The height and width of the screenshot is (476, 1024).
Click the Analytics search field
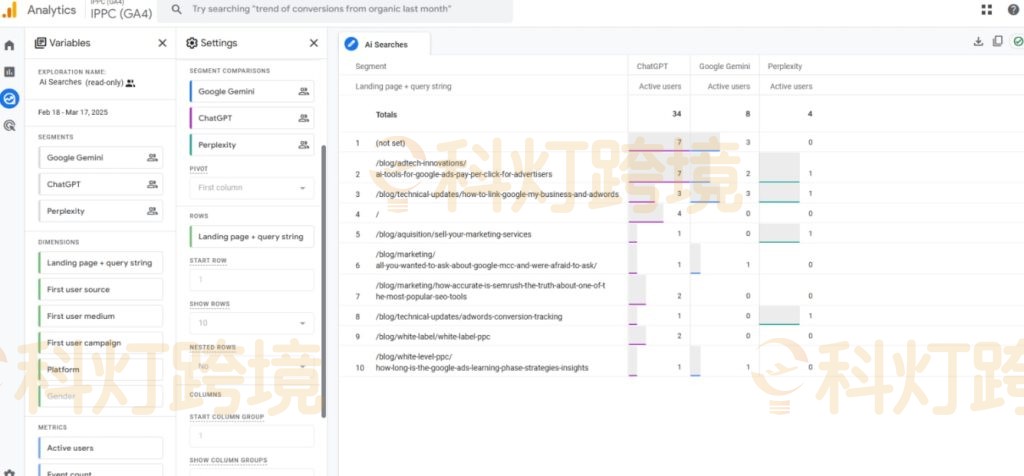(340, 9)
